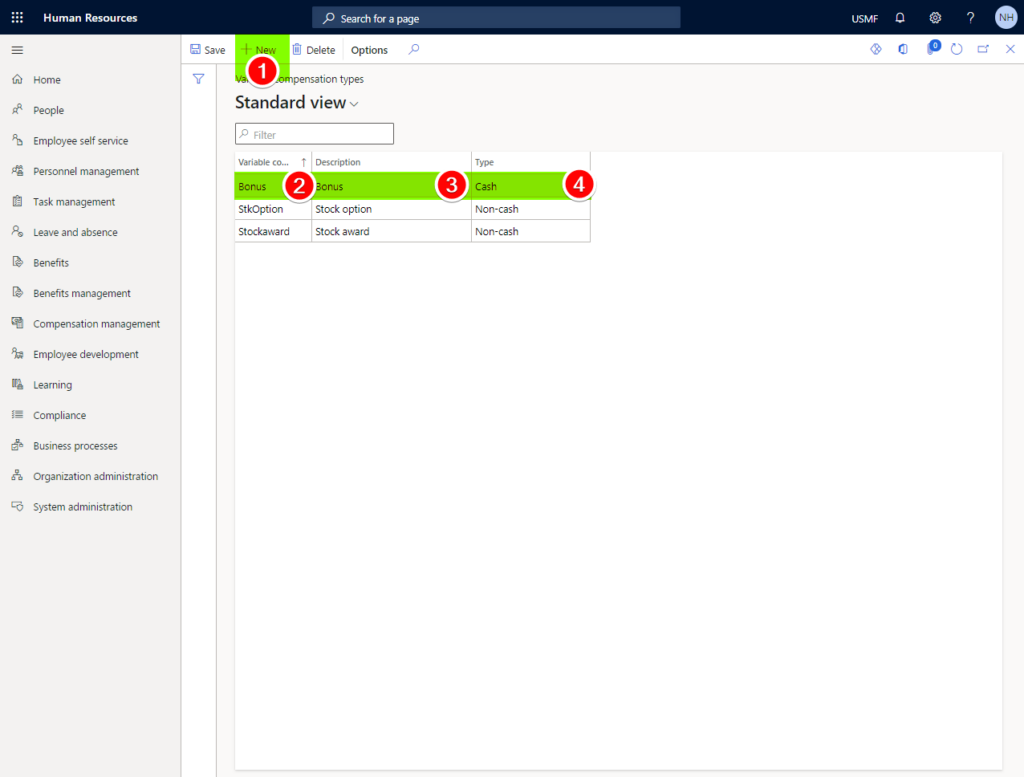
Task: Open the NH user account menu
Action: tap(1006, 18)
